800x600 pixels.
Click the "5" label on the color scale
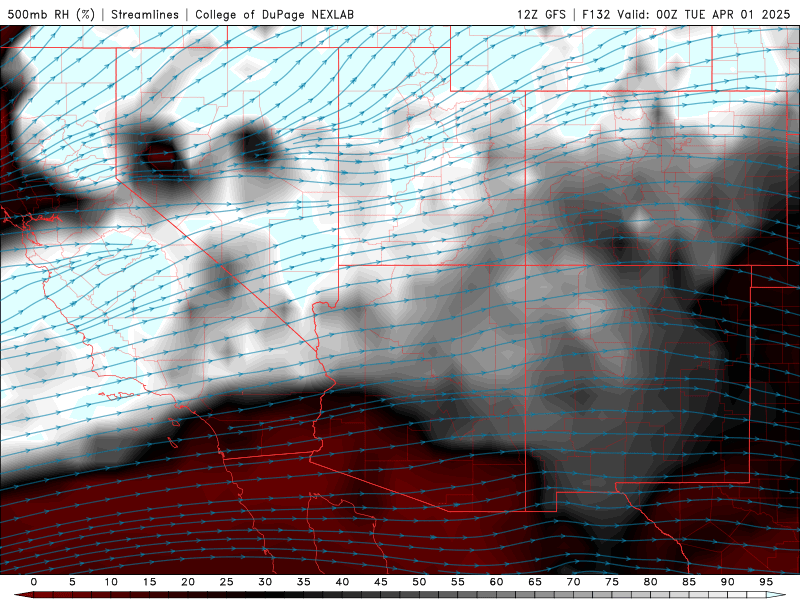click(72, 582)
